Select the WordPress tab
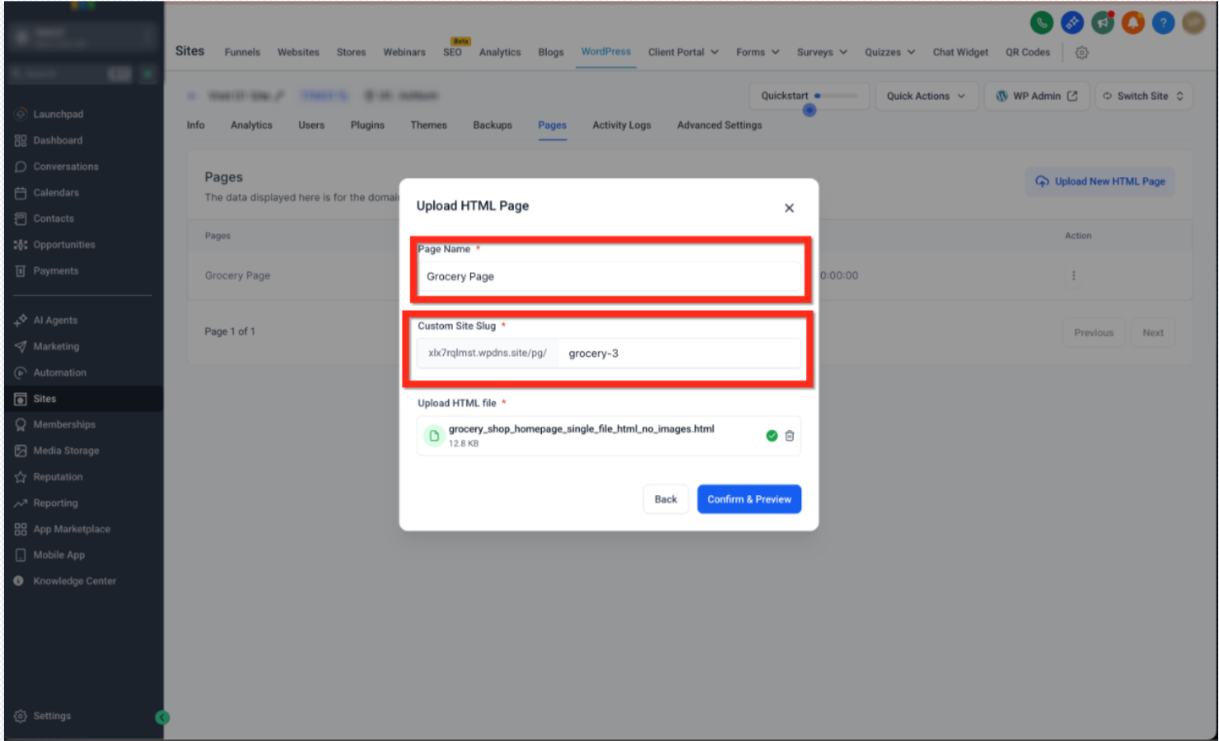The height and width of the screenshot is (741, 1219). (606, 51)
